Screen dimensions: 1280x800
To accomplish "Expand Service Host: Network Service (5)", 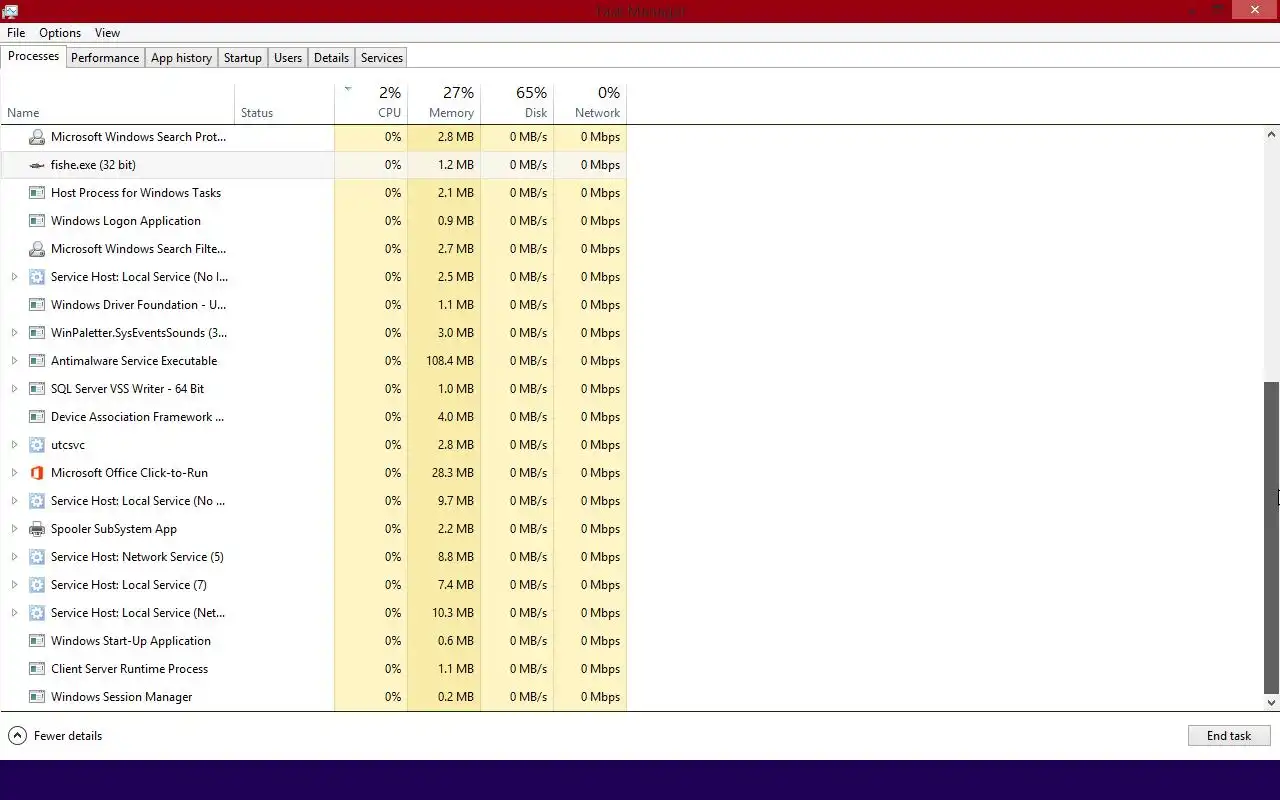I will pos(14,557).
